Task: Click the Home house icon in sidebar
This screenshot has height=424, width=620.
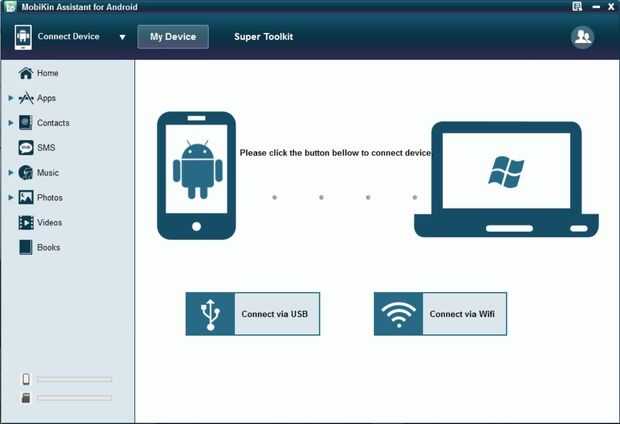Action: (x=26, y=73)
